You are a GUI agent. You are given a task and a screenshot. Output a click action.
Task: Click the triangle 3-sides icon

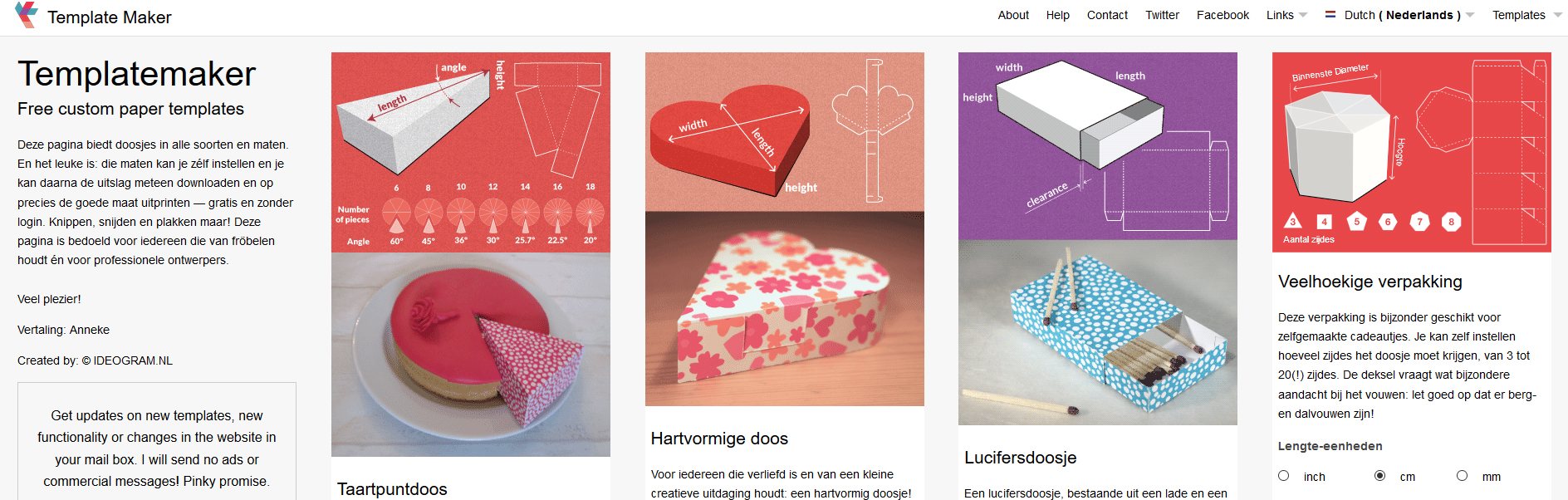[x=1293, y=221]
